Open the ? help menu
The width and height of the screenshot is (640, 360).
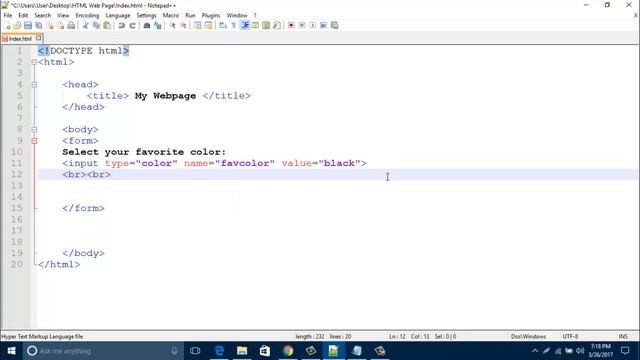(255, 15)
